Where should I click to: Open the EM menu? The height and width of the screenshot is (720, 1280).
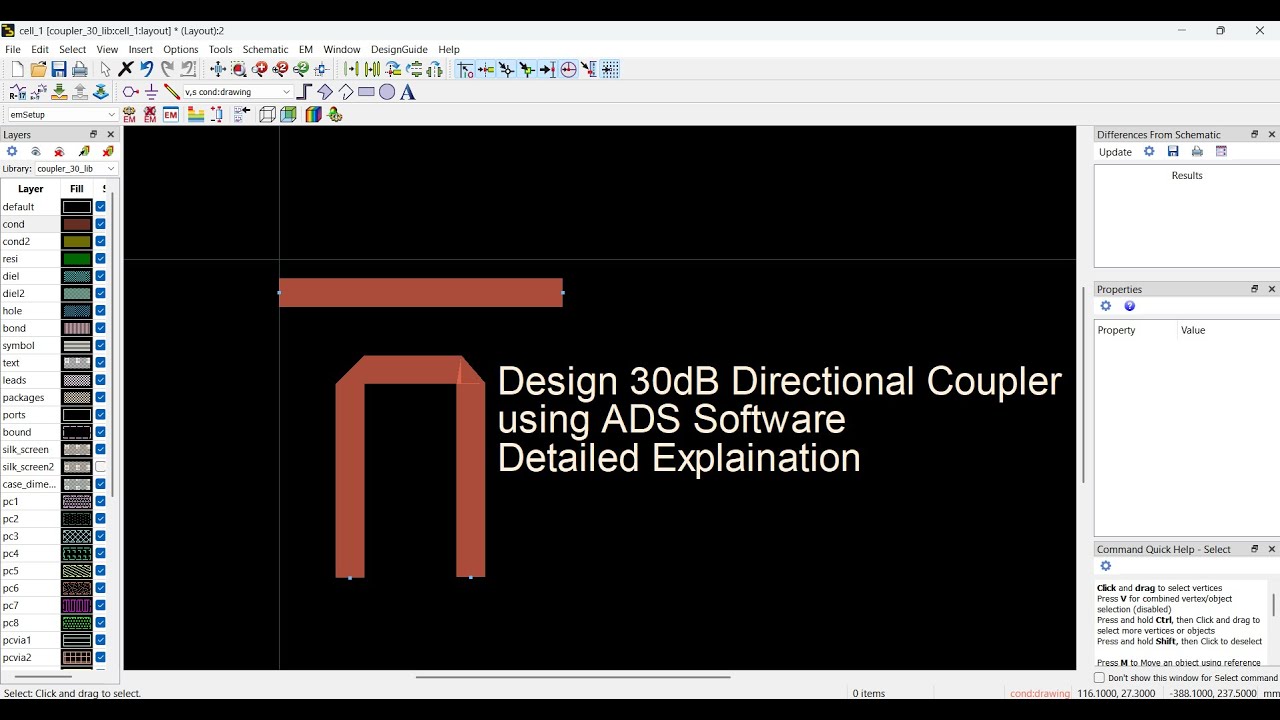tap(306, 49)
